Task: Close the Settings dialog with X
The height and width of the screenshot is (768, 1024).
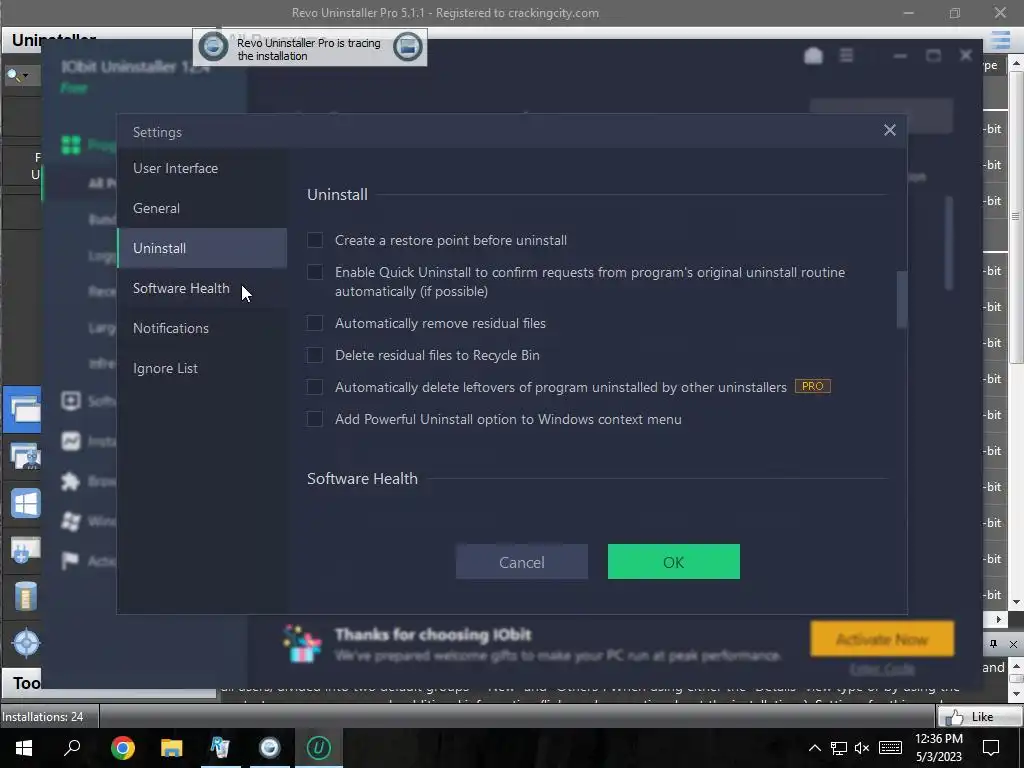Action: (x=889, y=130)
